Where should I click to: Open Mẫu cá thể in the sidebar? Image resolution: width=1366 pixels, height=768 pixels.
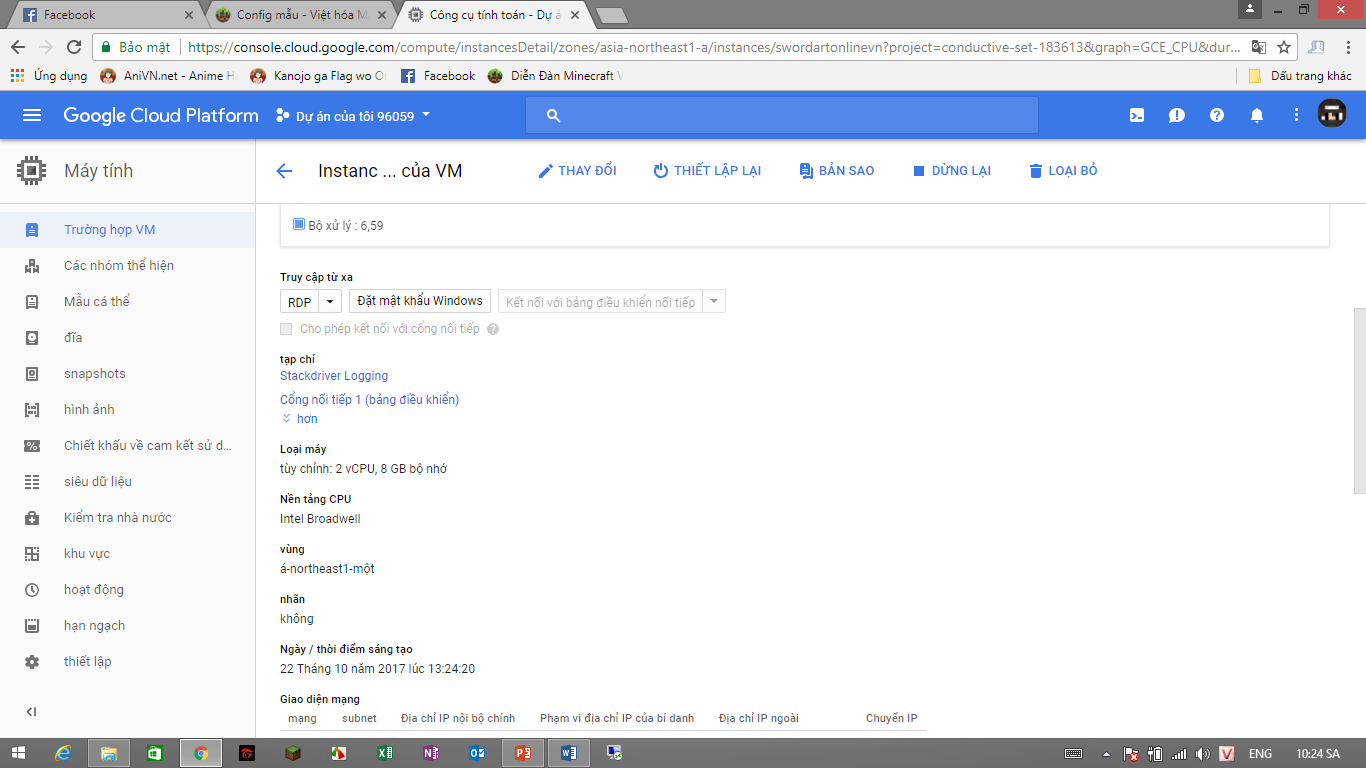point(128,302)
